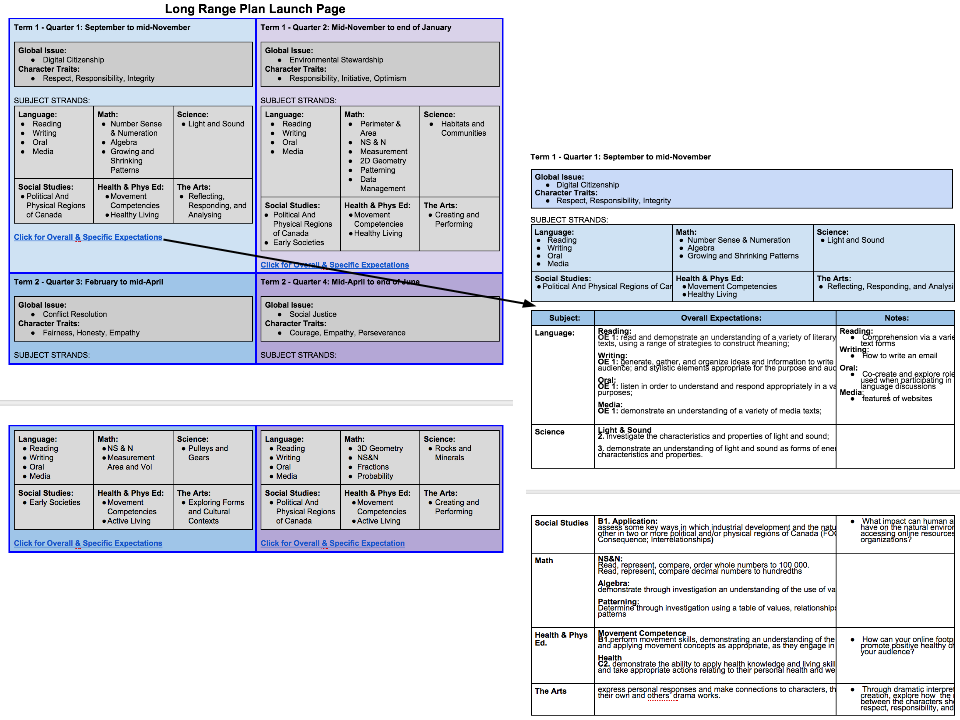Click 'Measurement Area and Vol' in Quarter 3 Math

[131, 462]
